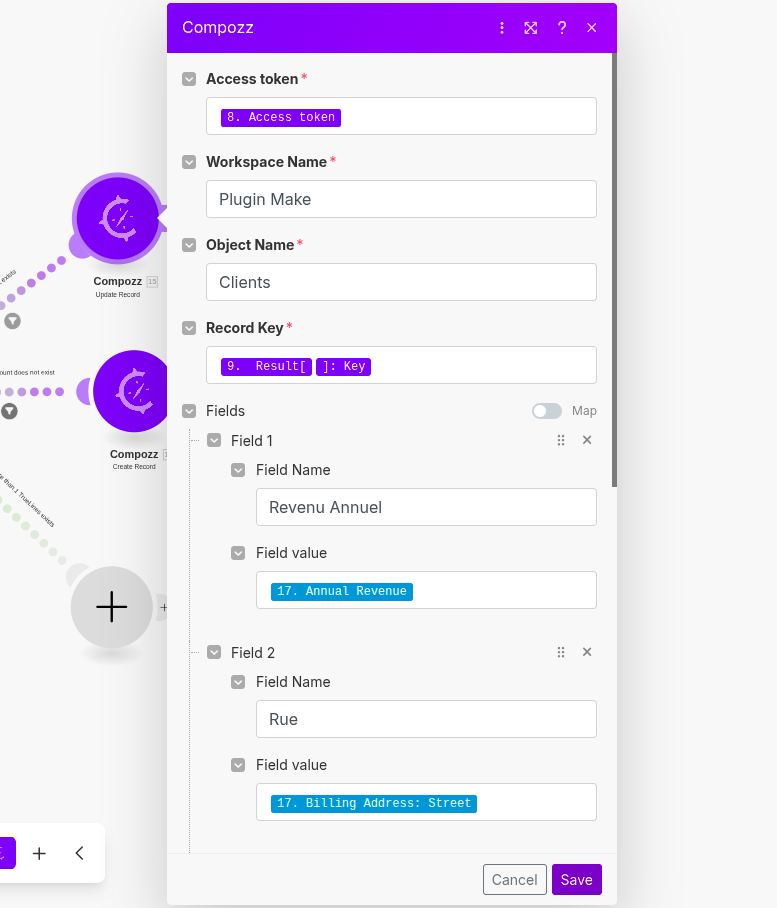777x908 pixels.
Task: Open the Compozz module overflow menu
Action: (502, 28)
